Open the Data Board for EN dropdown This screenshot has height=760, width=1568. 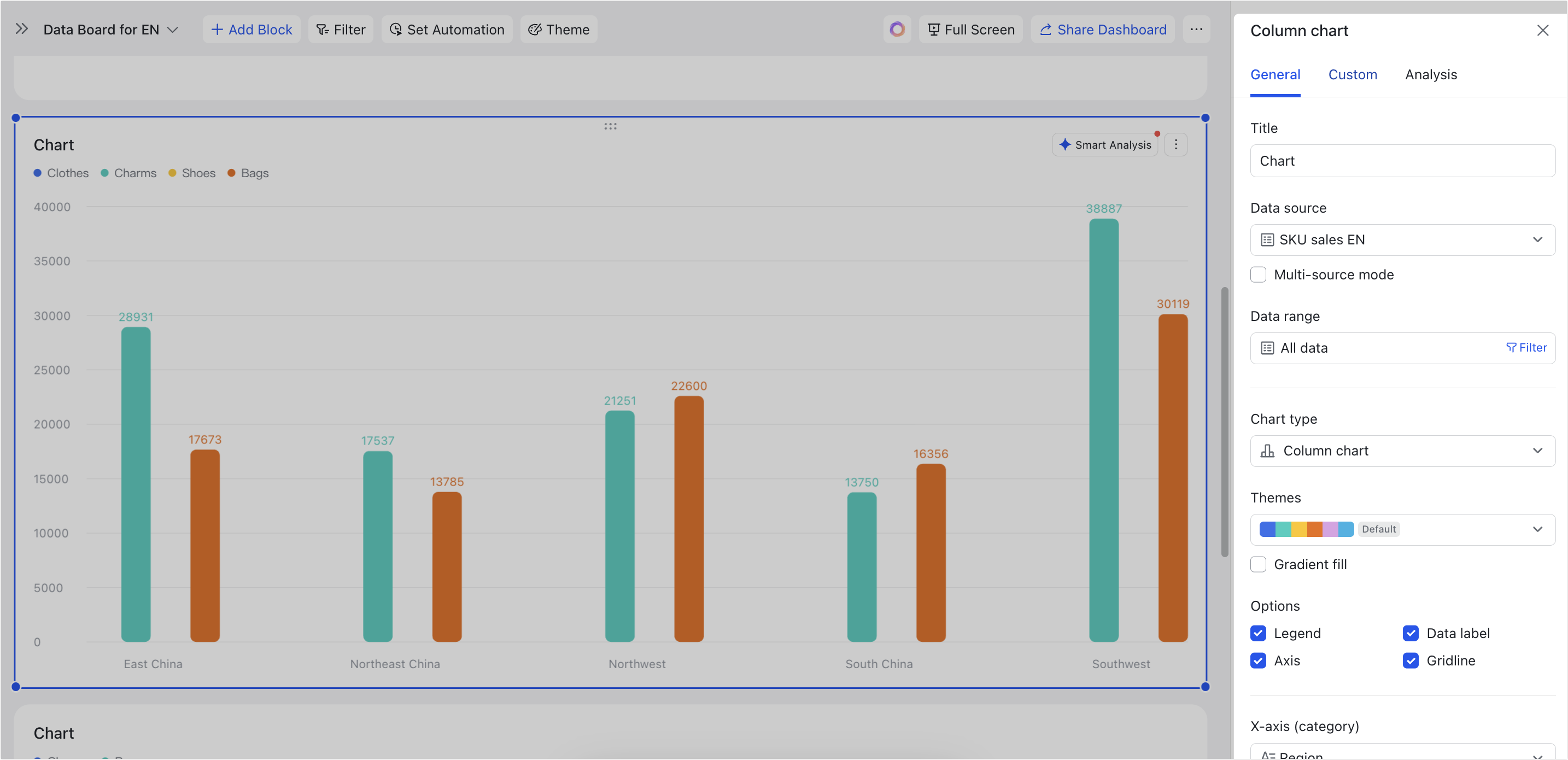tap(111, 29)
